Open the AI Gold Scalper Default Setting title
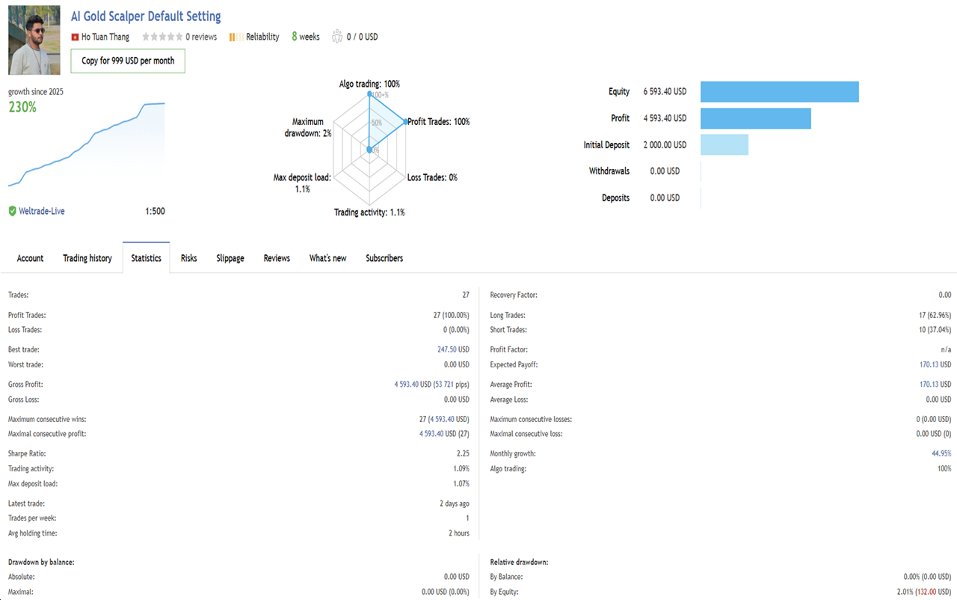This screenshot has width=957, height=600. pyautogui.click(x=146, y=16)
